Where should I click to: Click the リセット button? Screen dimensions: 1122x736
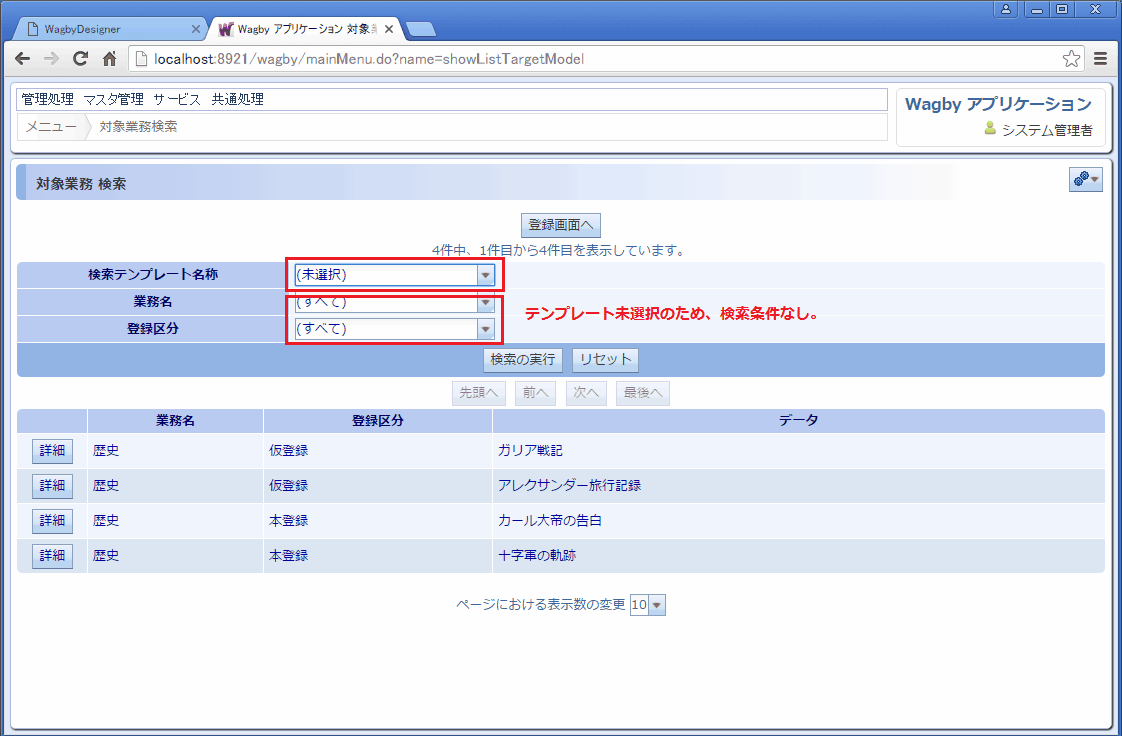(605, 359)
